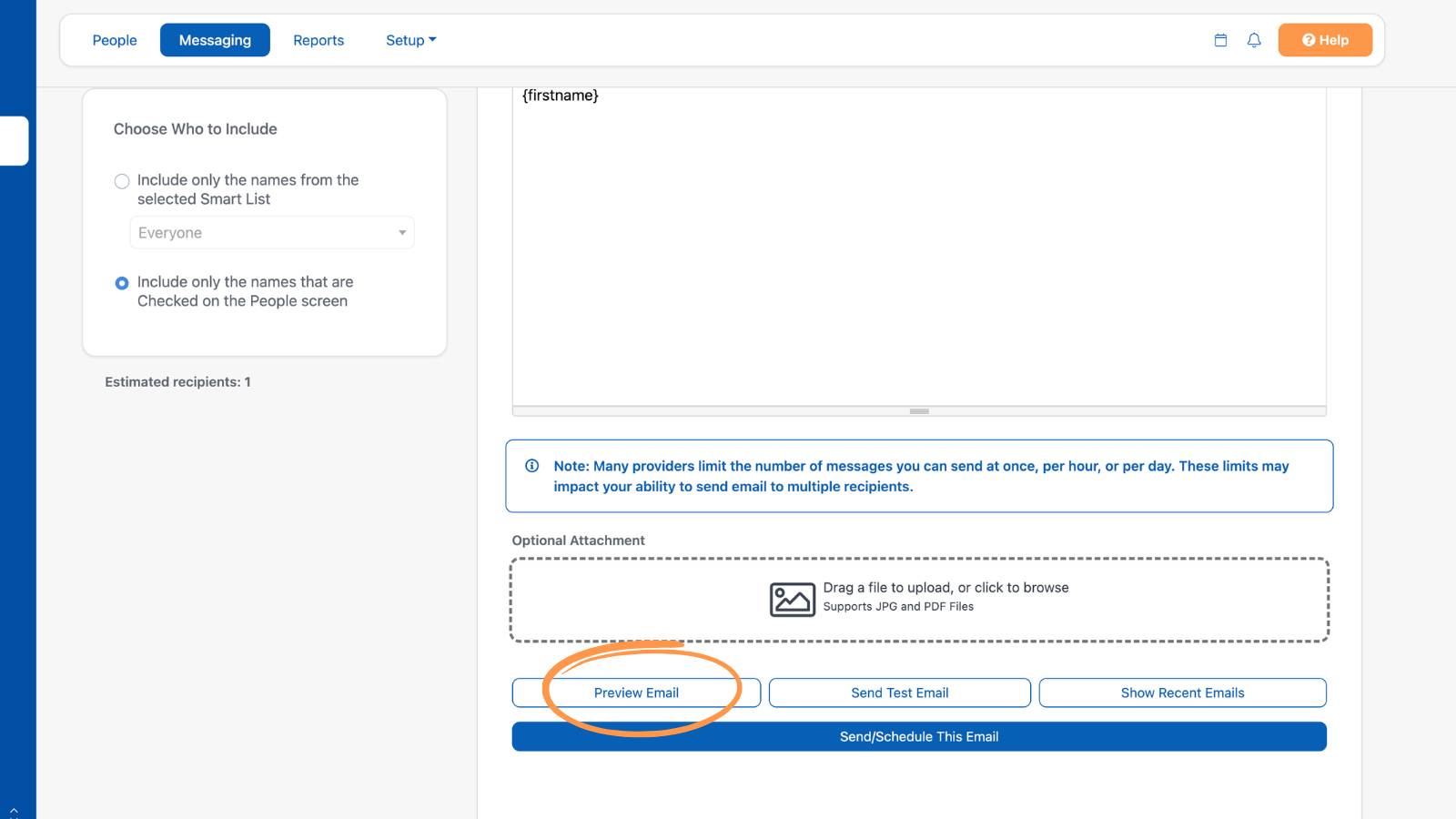The height and width of the screenshot is (819, 1456).
Task: Open the calendar icon in header
Action: [x=1220, y=40]
